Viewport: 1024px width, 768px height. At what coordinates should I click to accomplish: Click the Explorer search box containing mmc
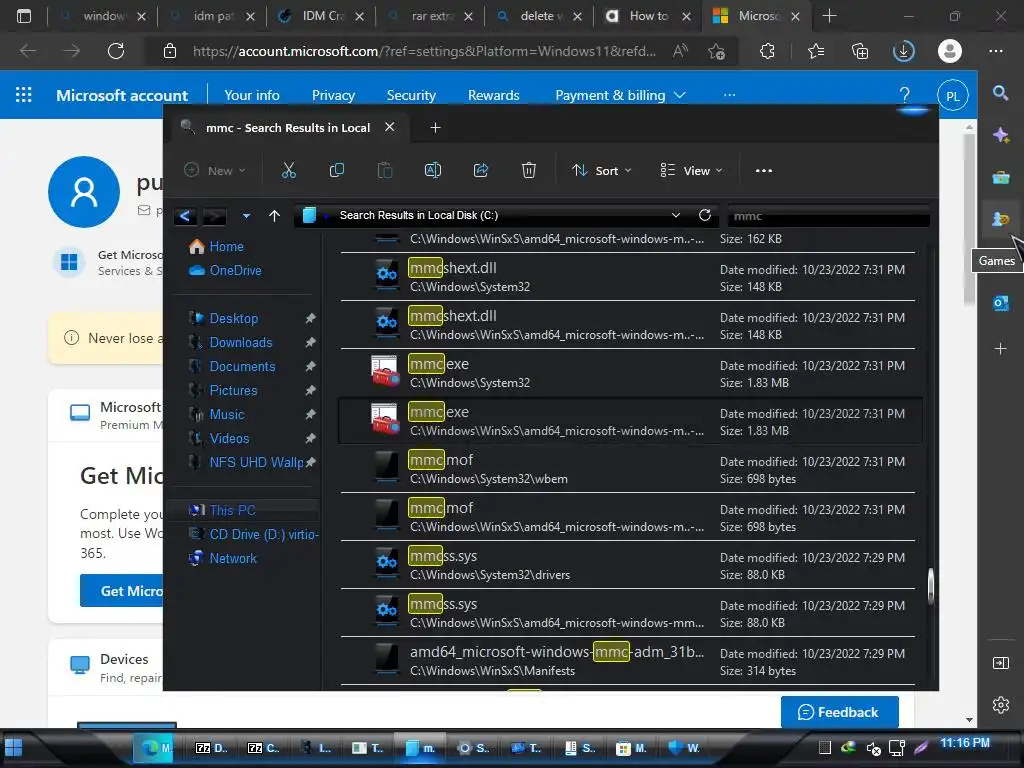tap(829, 216)
